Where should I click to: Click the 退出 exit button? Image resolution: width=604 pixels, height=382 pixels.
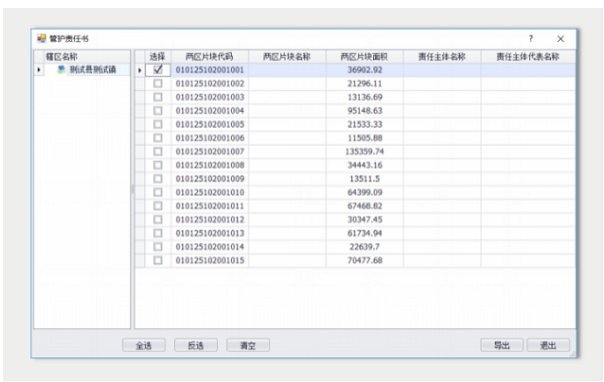click(x=548, y=345)
